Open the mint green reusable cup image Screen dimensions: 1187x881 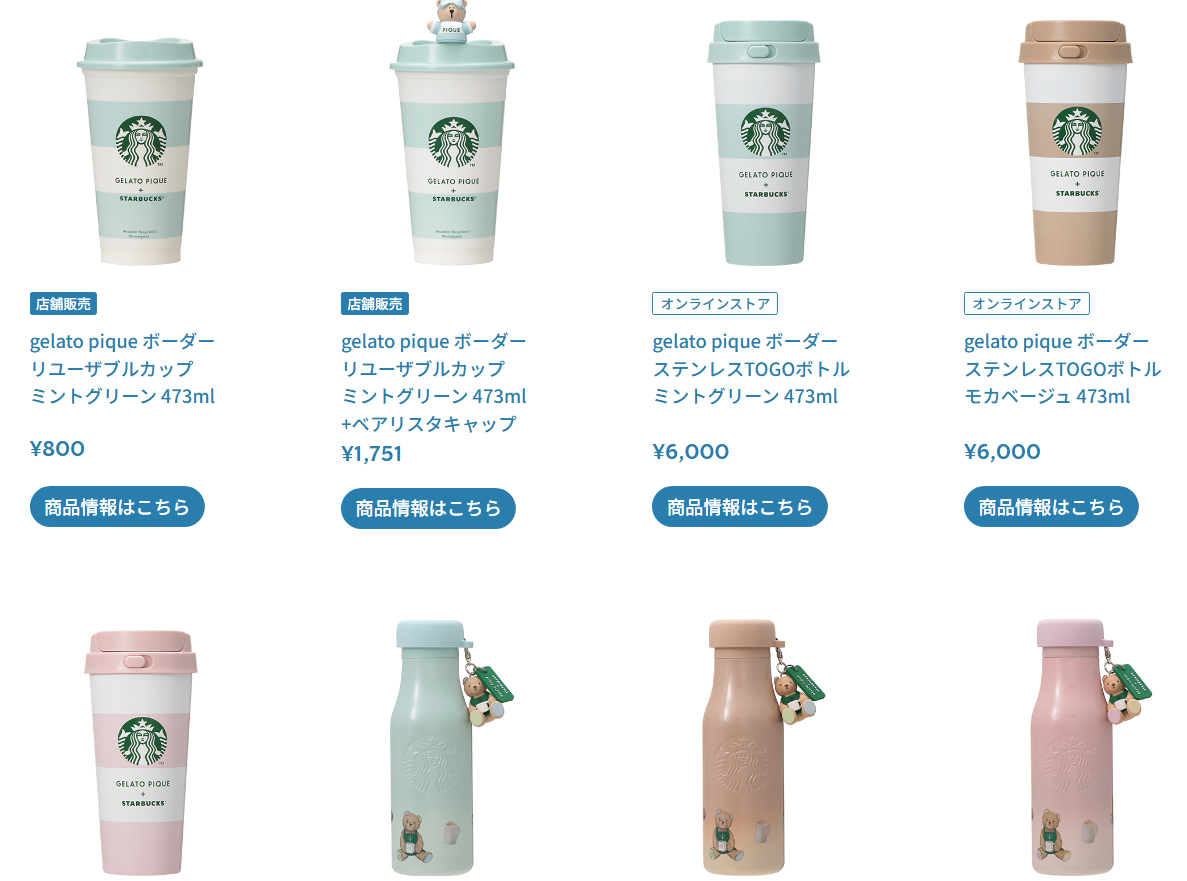pyautogui.click(x=140, y=150)
